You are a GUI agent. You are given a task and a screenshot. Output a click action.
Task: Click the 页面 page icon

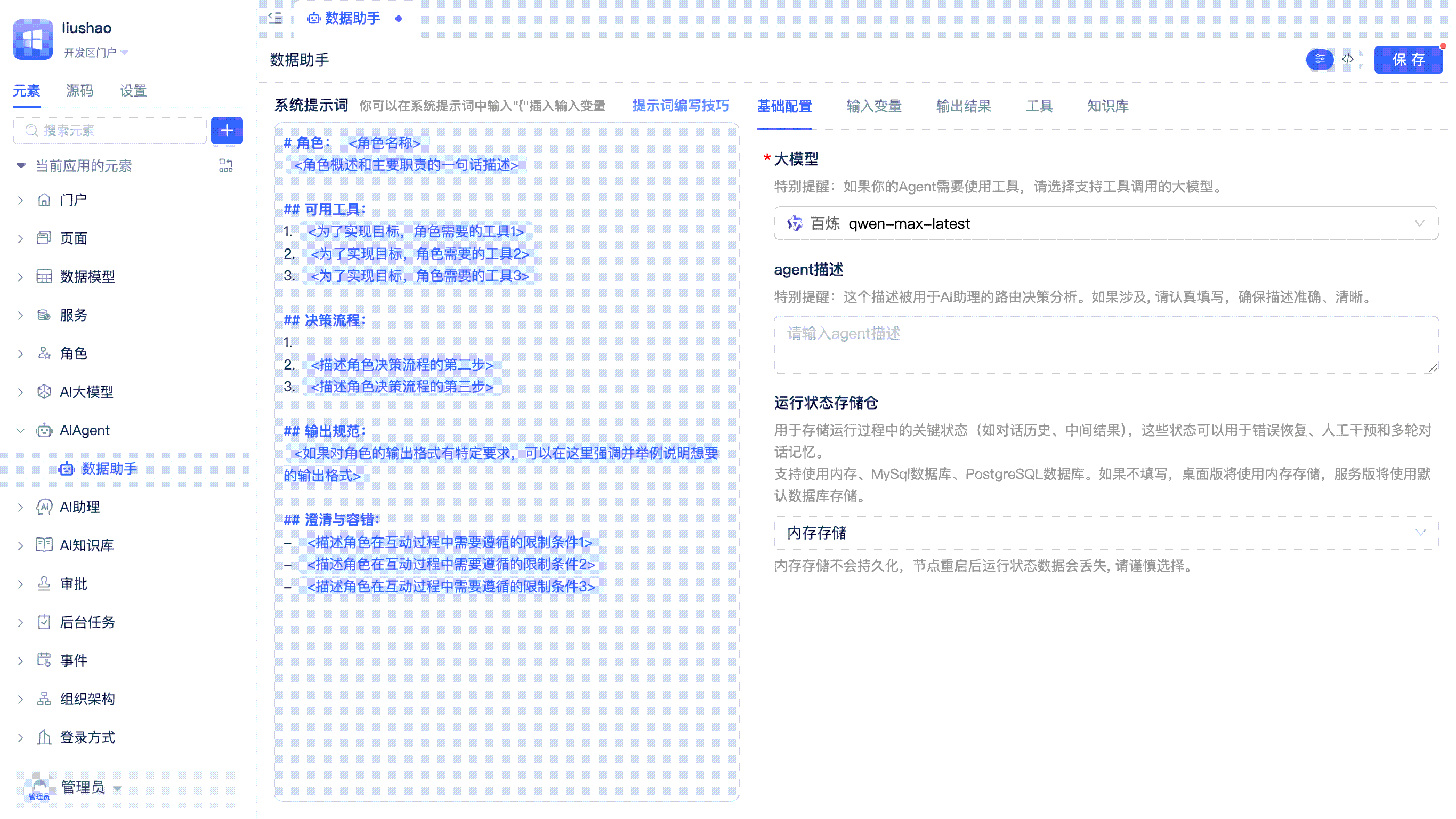(44, 238)
